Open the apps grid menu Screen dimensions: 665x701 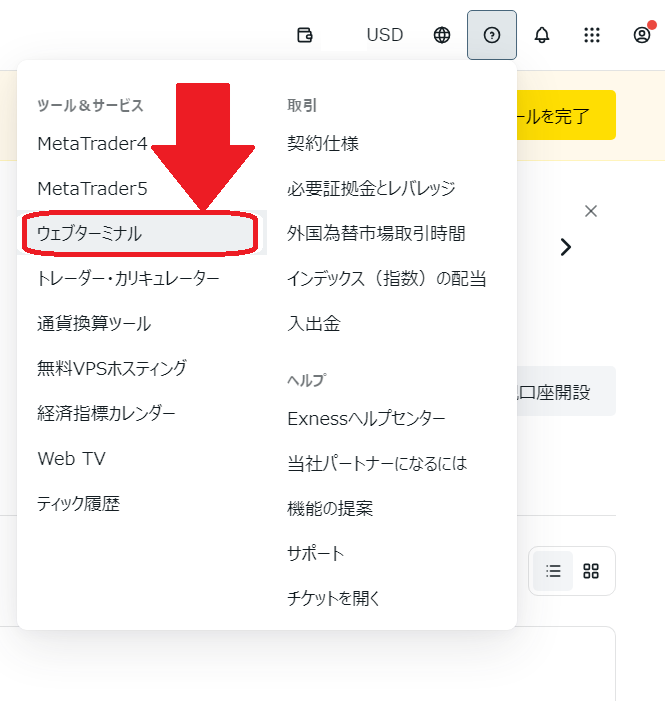tap(592, 35)
